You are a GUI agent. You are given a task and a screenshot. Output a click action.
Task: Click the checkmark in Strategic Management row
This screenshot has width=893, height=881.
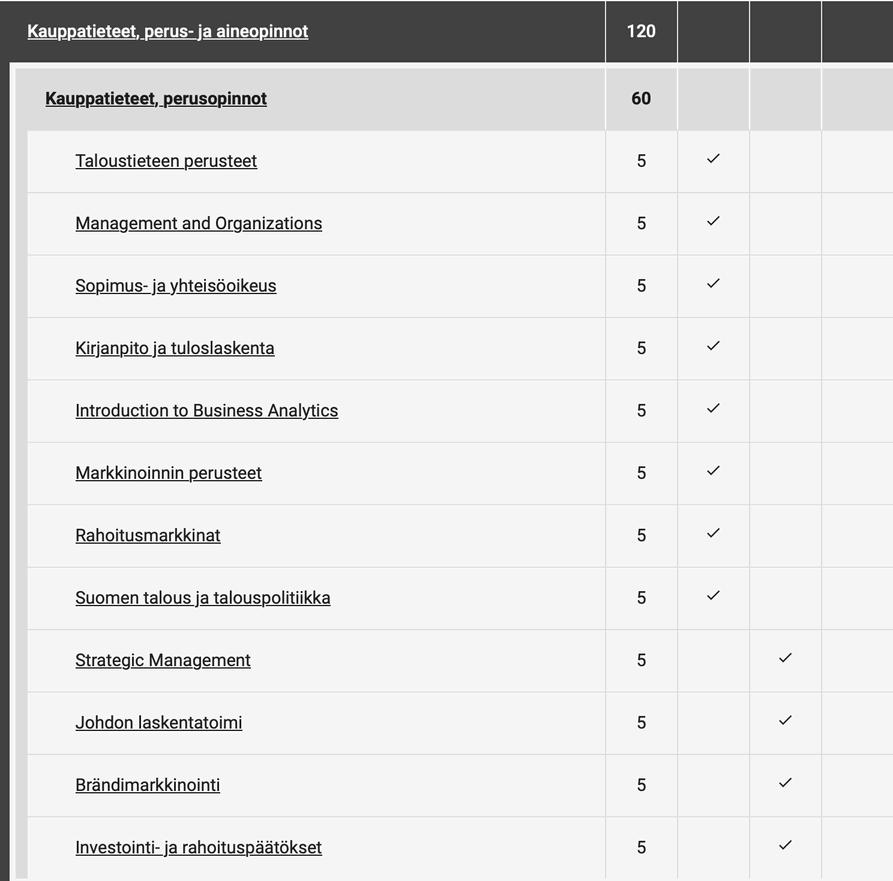click(x=785, y=658)
